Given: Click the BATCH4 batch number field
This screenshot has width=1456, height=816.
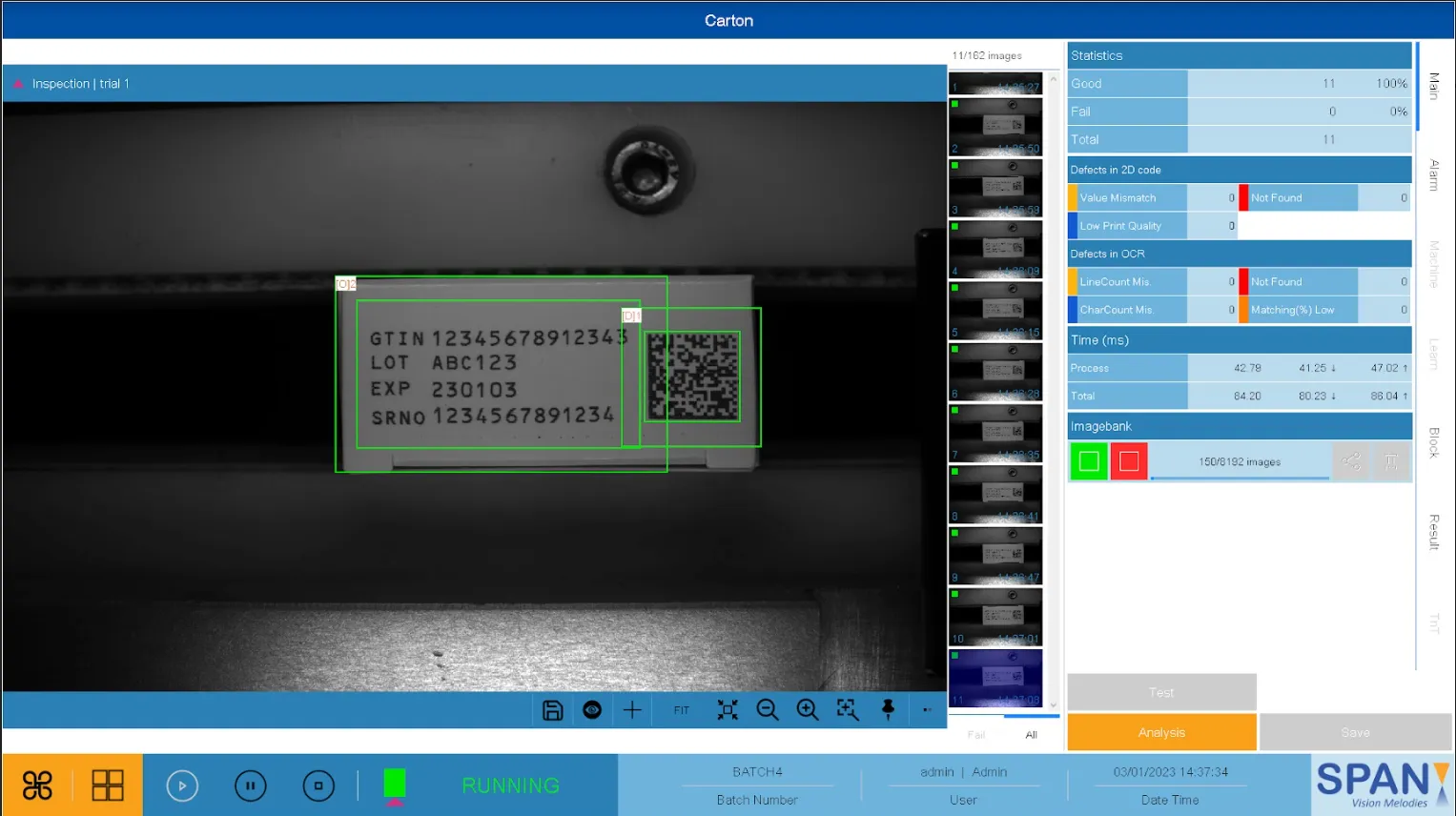Looking at the screenshot, I should click(757, 772).
